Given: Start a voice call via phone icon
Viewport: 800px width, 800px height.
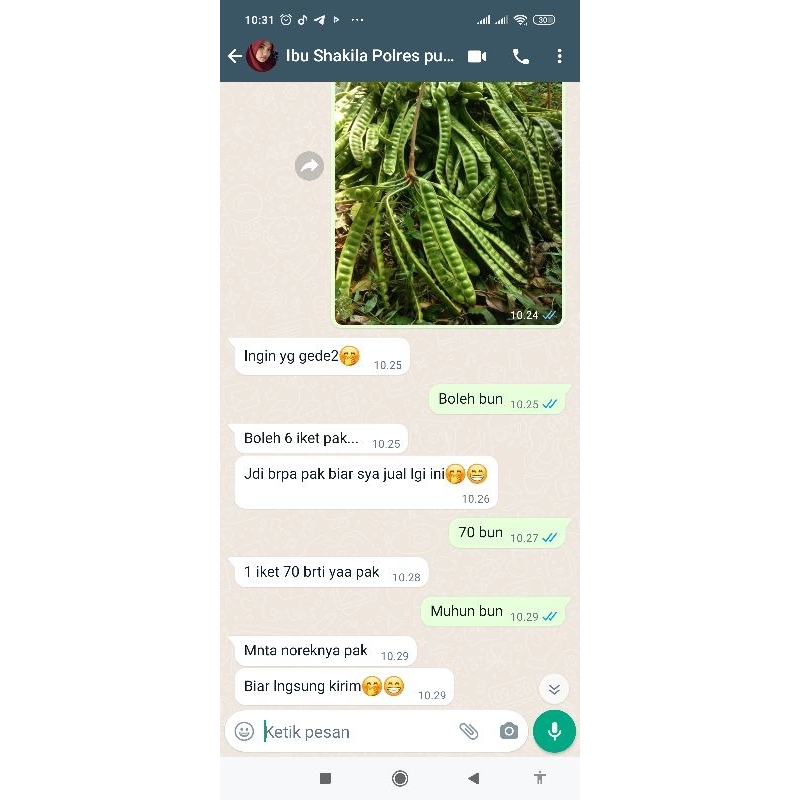Looking at the screenshot, I should [520, 56].
